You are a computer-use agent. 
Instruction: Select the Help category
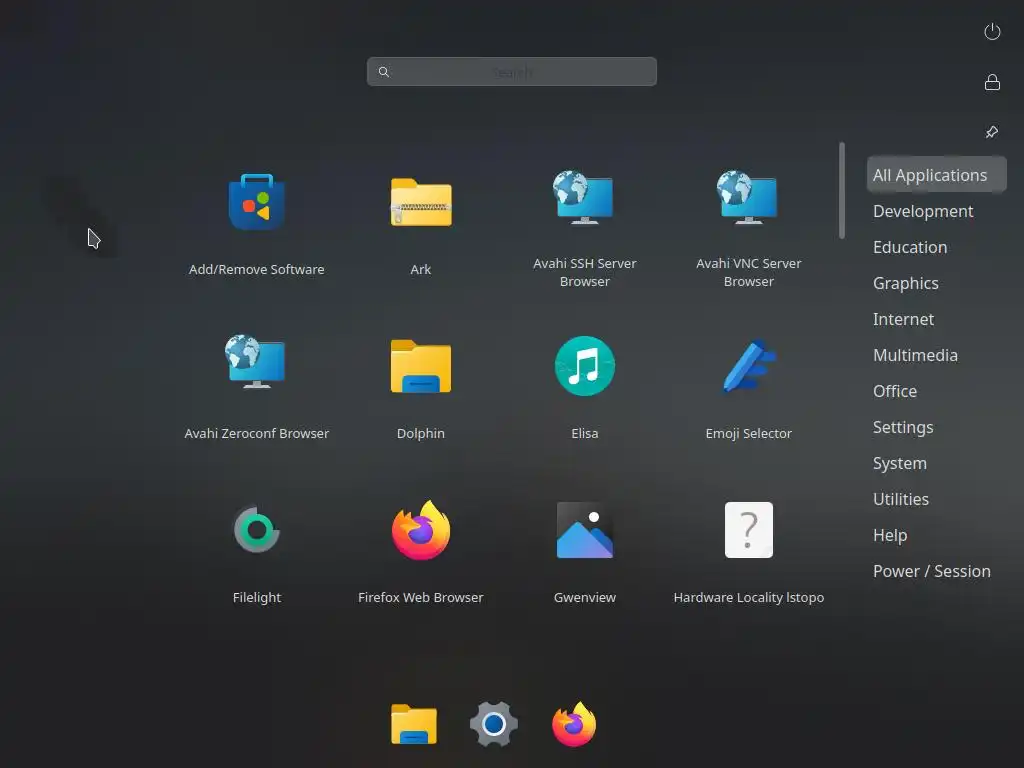coord(889,535)
